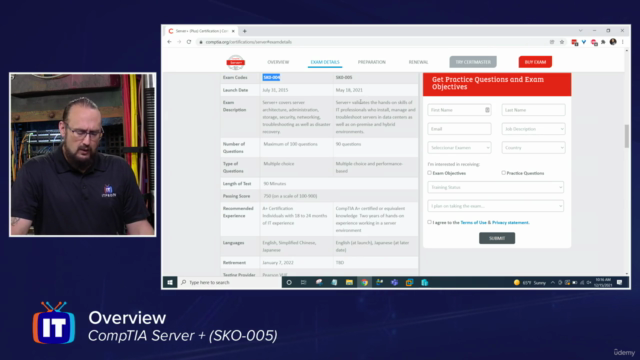Check the Exam Objectives checkbox

(429, 173)
